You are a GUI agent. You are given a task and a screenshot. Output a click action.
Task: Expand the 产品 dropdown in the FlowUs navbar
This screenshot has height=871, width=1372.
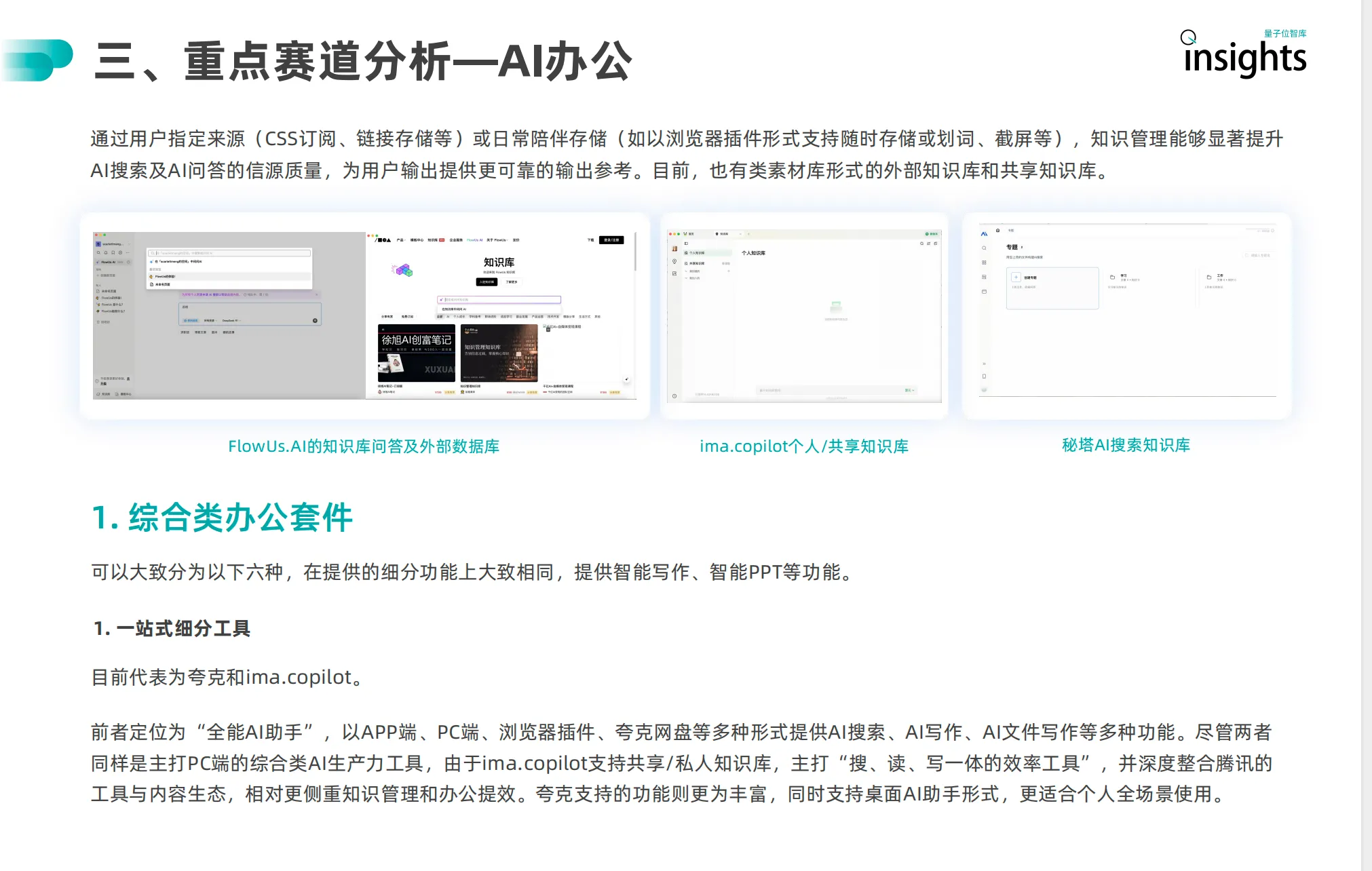pos(401,240)
